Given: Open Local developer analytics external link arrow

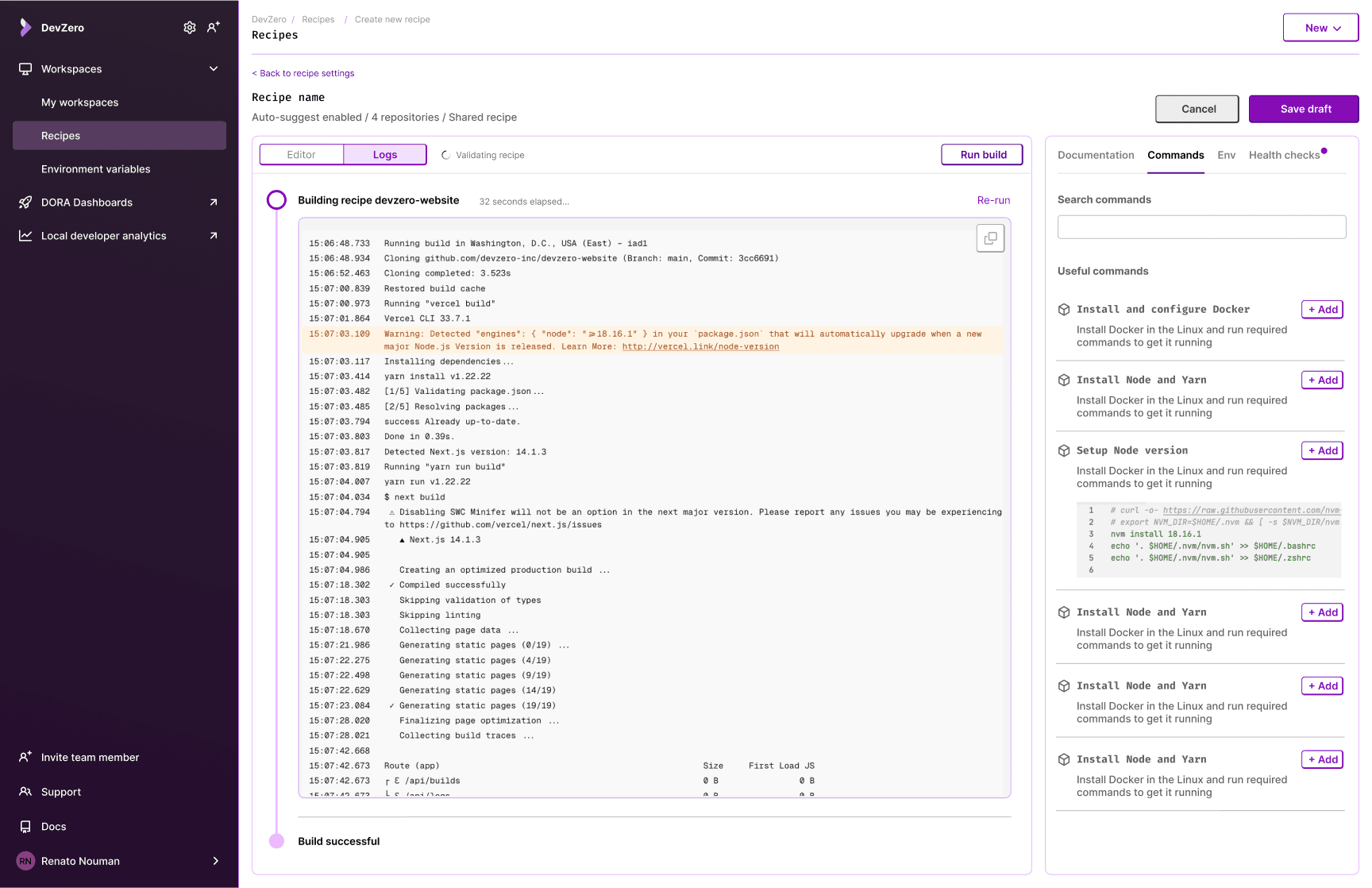Looking at the screenshot, I should coord(212,236).
